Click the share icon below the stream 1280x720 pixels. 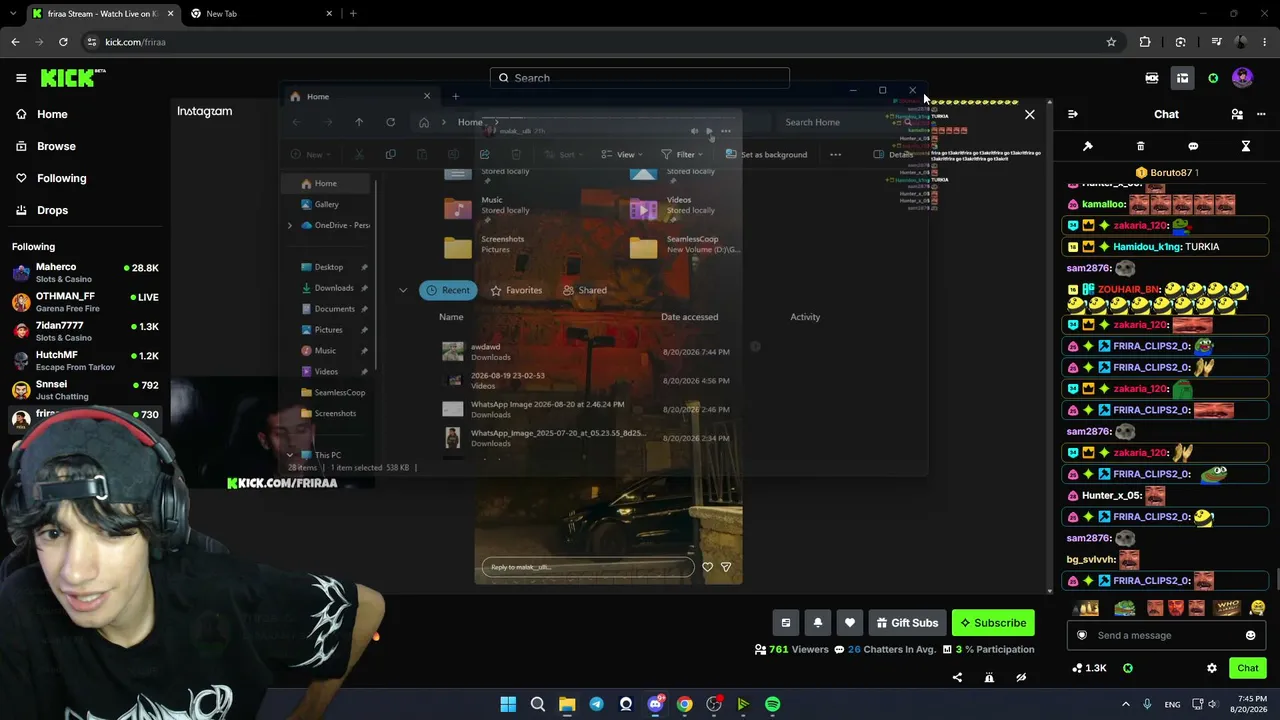click(x=957, y=677)
